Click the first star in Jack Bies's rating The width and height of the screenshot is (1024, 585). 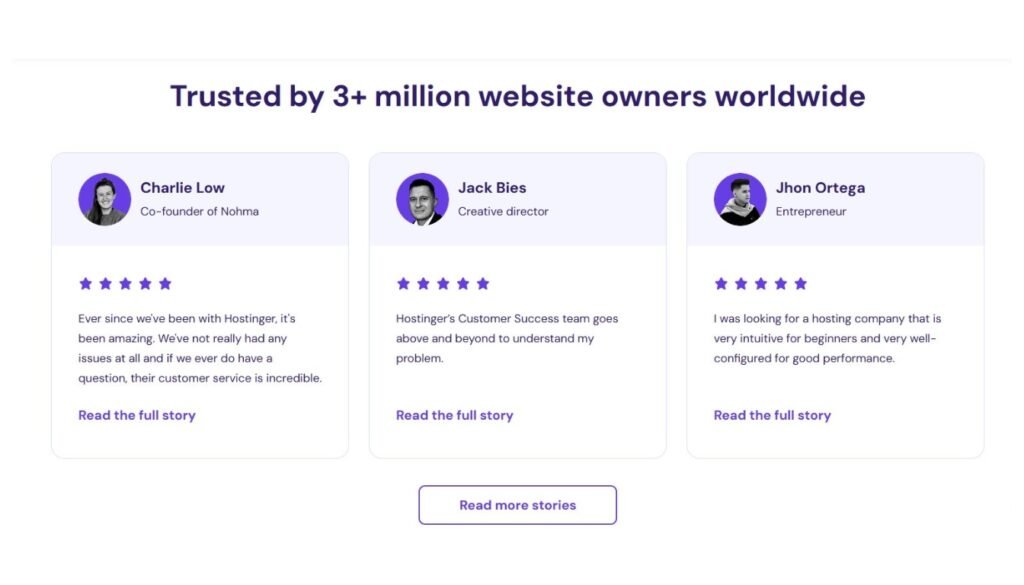403,284
